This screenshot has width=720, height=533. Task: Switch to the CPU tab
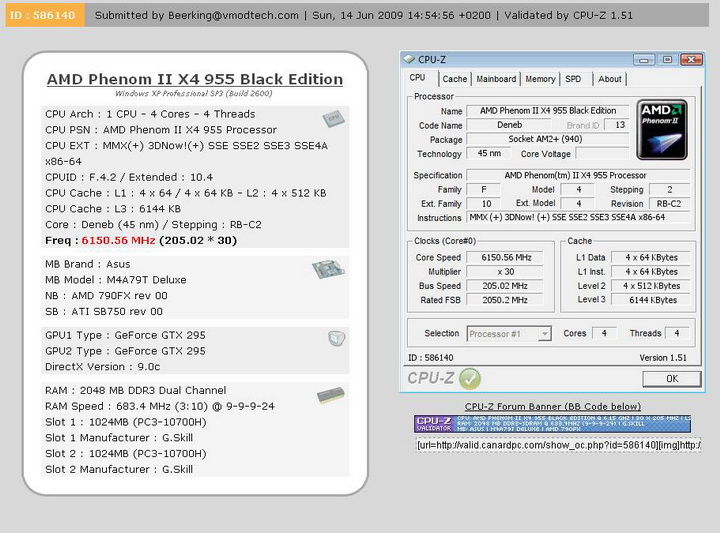pyautogui.click(x=417, y=78)
